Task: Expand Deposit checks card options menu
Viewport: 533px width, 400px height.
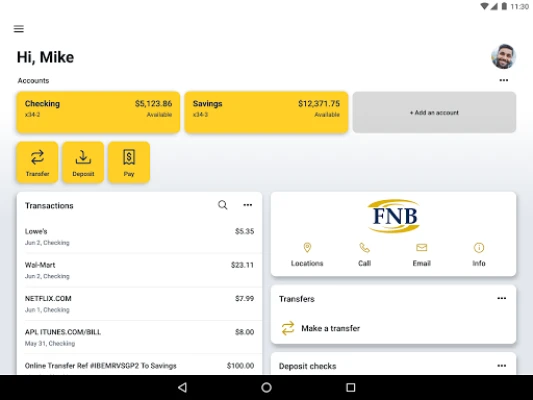Action: [x=502, y=366]
